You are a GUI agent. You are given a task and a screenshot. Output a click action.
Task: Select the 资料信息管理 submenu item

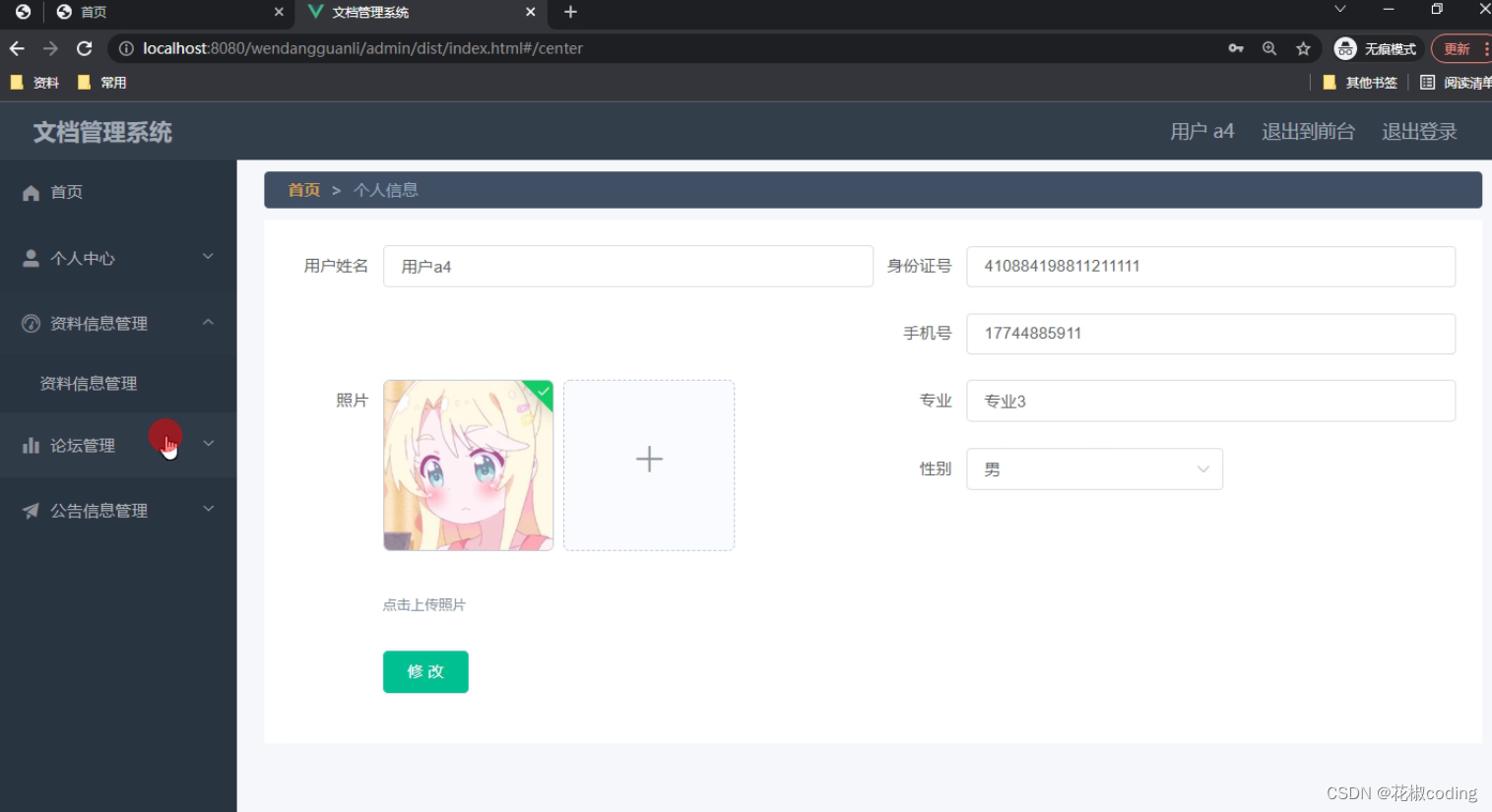89,383
